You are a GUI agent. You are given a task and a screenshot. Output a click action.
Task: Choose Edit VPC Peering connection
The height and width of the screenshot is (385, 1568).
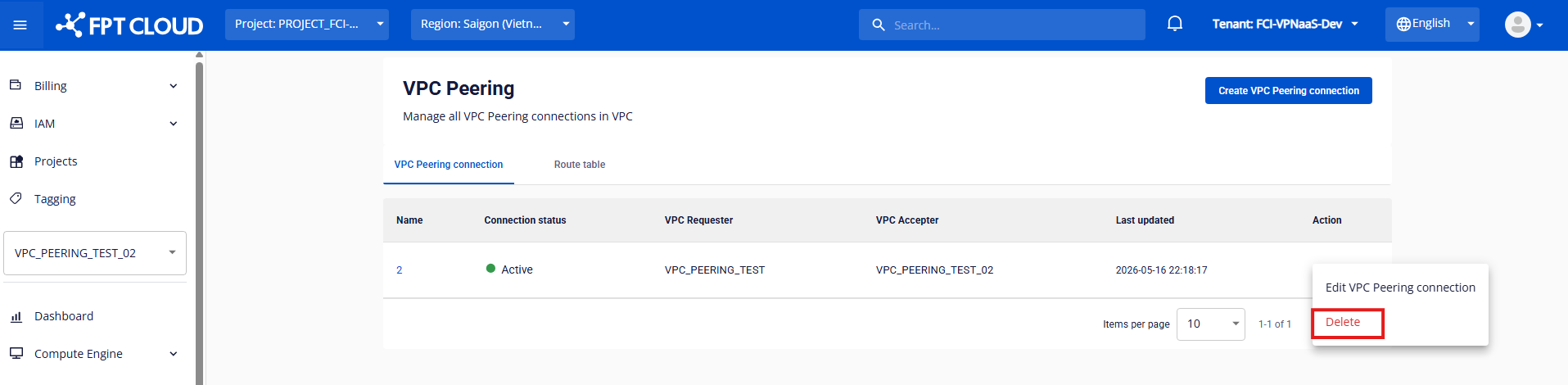point(1400,288)
